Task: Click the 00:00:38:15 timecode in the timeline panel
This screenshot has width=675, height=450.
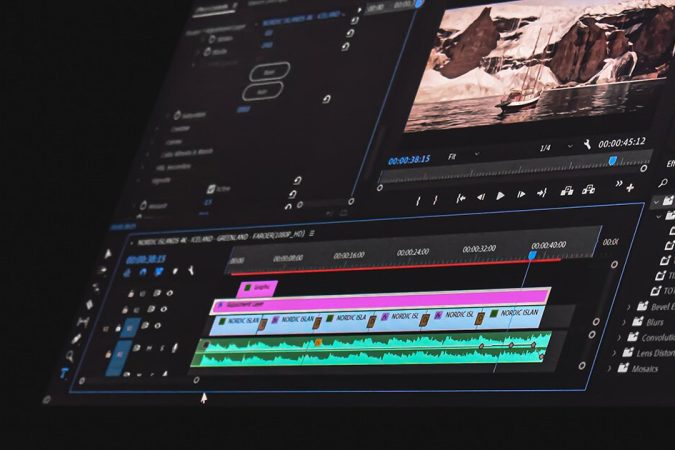Action: coord(146,259)
